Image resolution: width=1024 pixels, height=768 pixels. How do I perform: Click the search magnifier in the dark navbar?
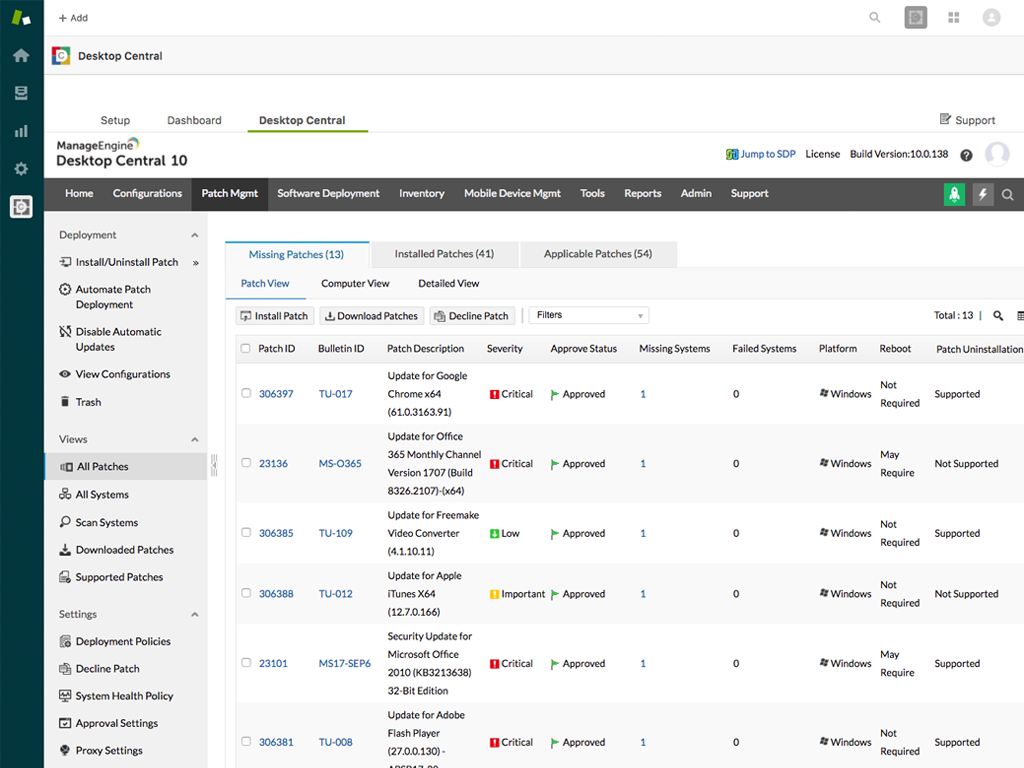pyautogui.click(x=1010, y=193)
